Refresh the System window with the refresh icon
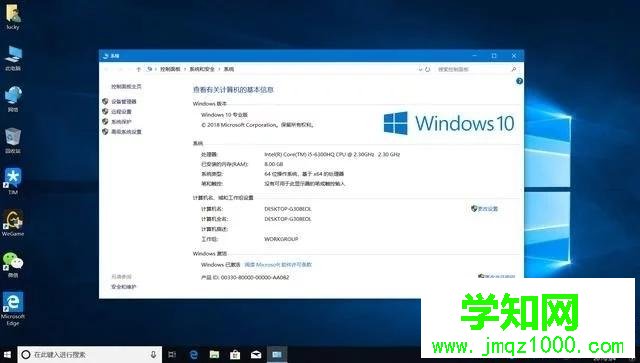Viewport: 640px width, 363px height. 427,69
